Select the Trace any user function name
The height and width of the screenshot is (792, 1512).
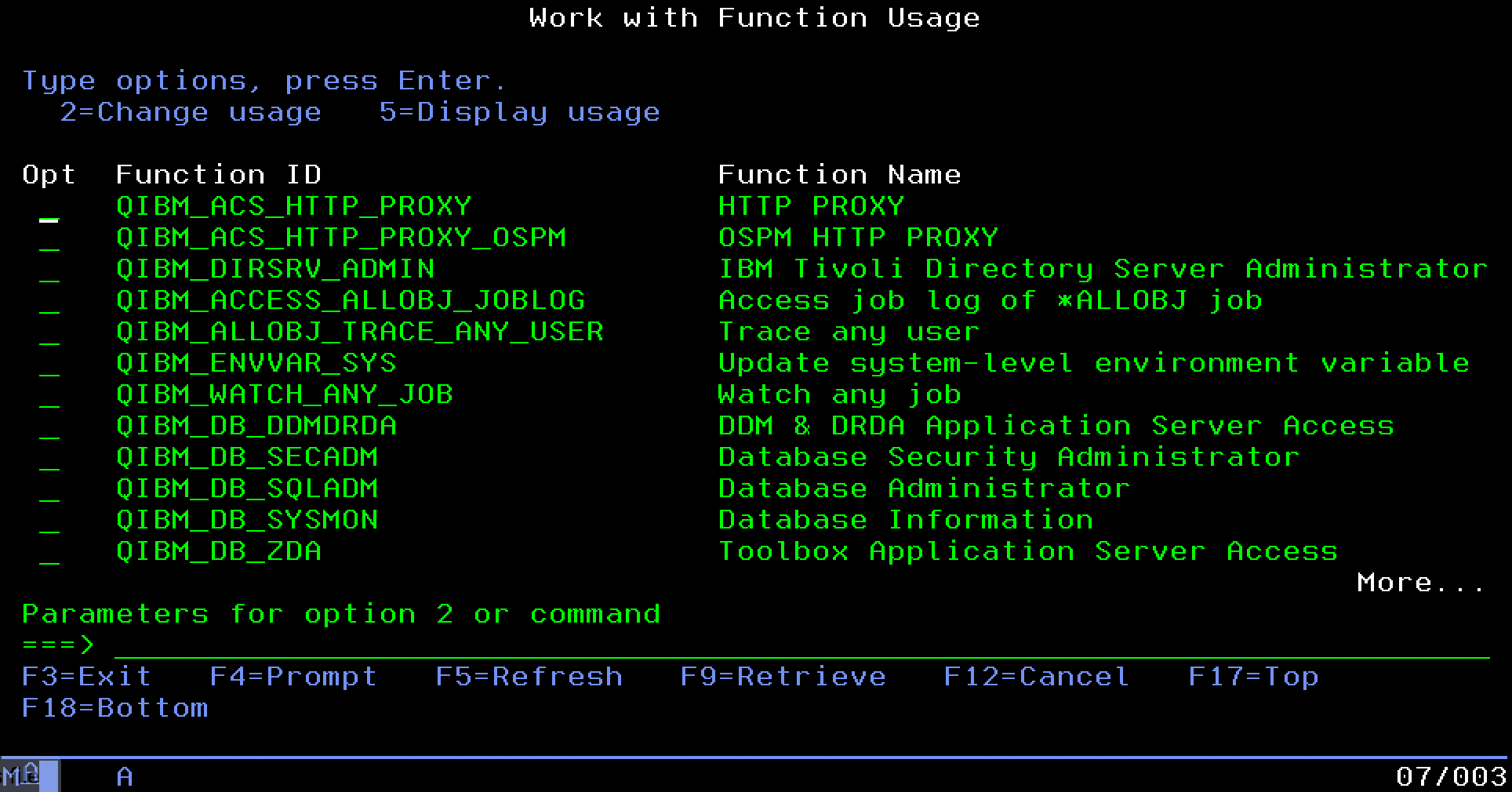coord(849,332)
